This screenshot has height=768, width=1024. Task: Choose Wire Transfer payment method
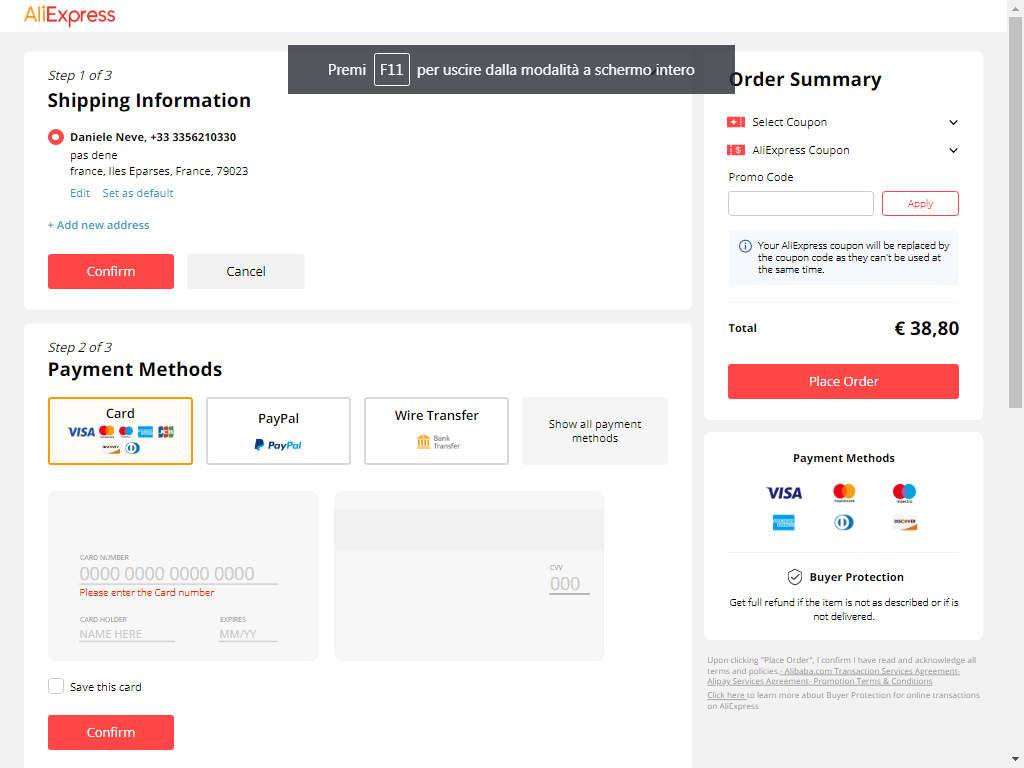pyautogui.click(x=436, y=431)
